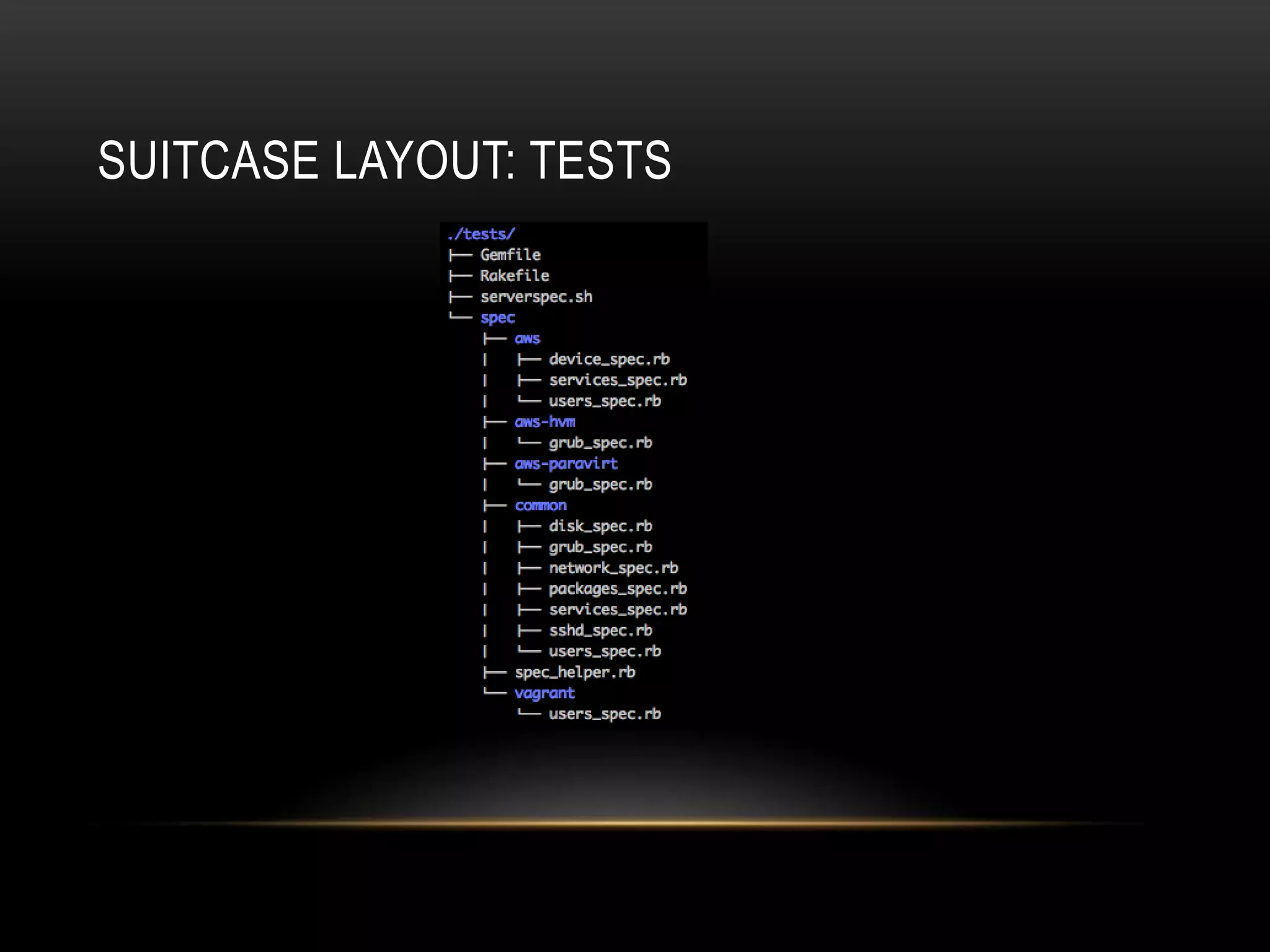The width and height of the screenshot is (1270, 952).
Task: Click the 'disk_spec.rb' file
Action: click(x=600, y=526)
